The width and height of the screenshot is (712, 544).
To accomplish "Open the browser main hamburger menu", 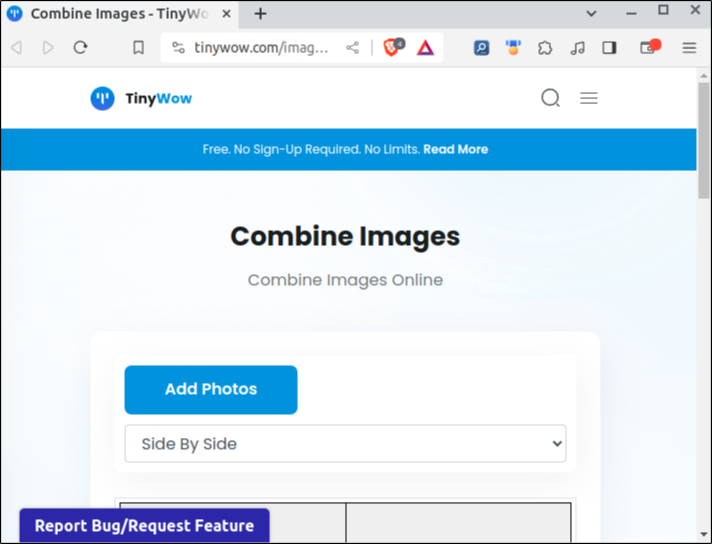I will [x=689, y=48].
